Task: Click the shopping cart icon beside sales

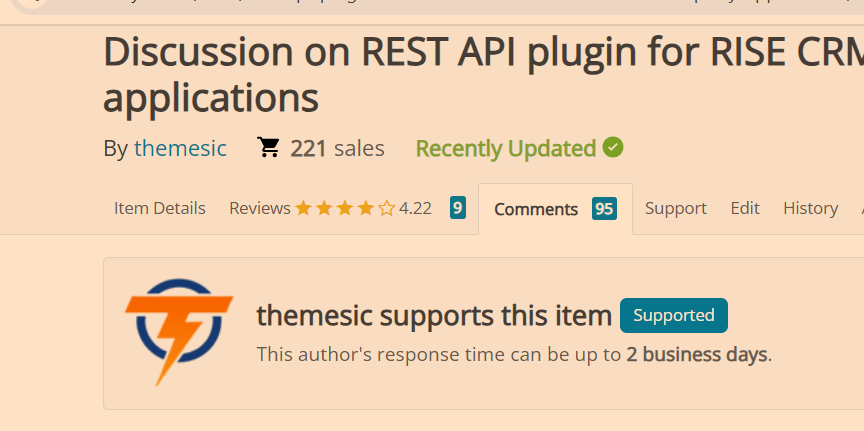Action: tap(268, 148)
